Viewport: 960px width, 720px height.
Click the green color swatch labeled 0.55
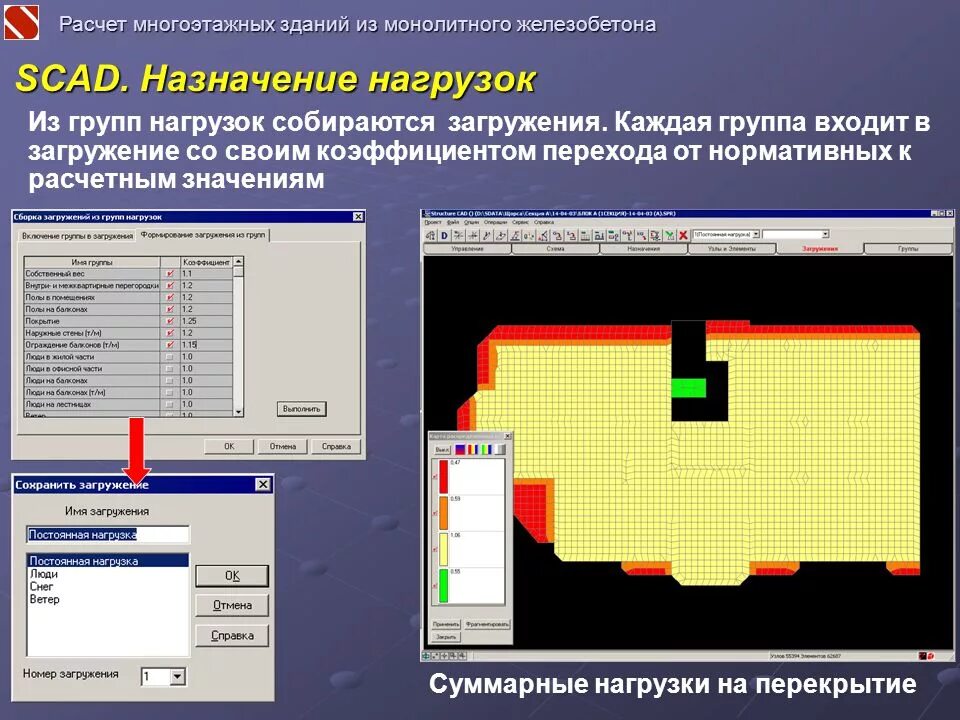click(444, 586)
